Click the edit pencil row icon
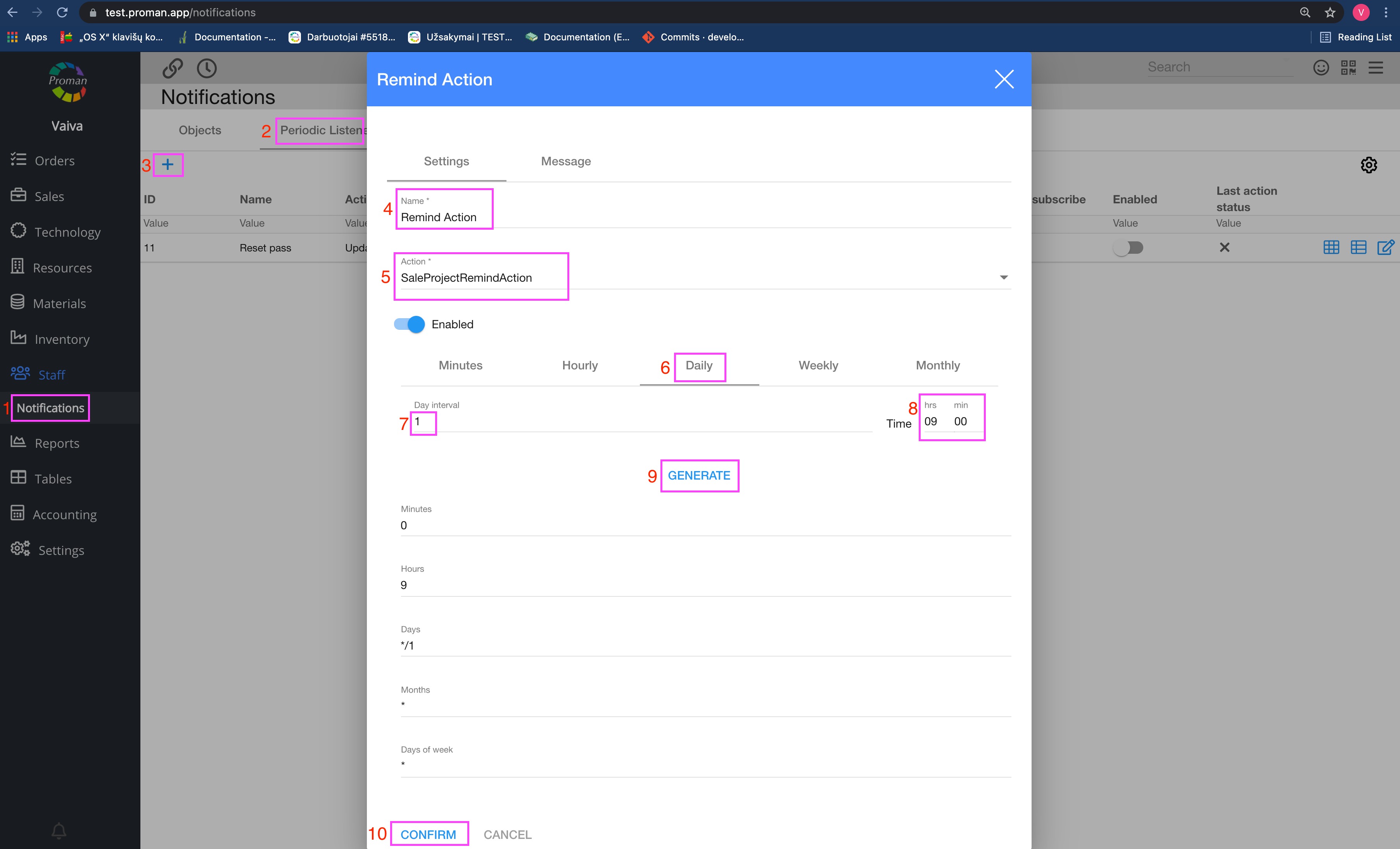1400x849 pixels. 1385,247
